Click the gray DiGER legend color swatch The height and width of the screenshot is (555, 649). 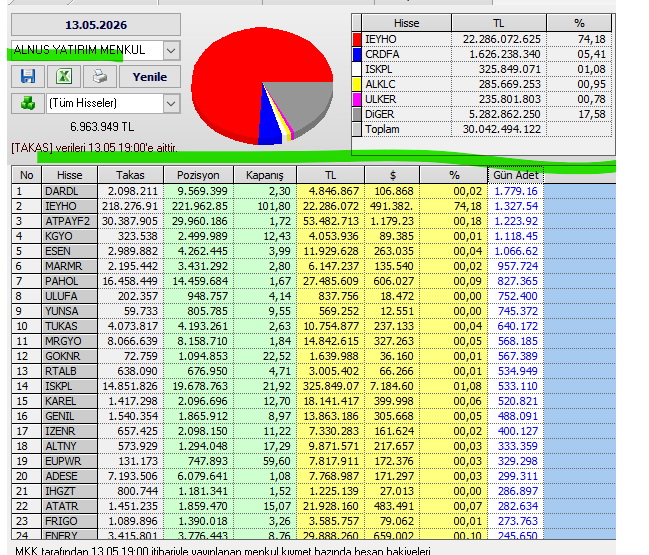click(357, 114)
